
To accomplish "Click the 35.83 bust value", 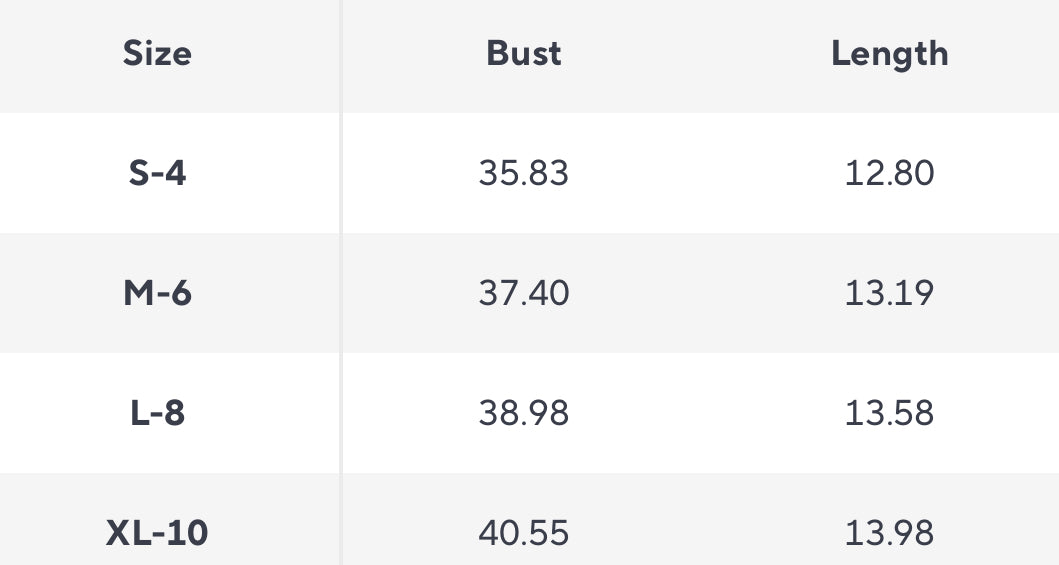I will click(x=523, y=173).
